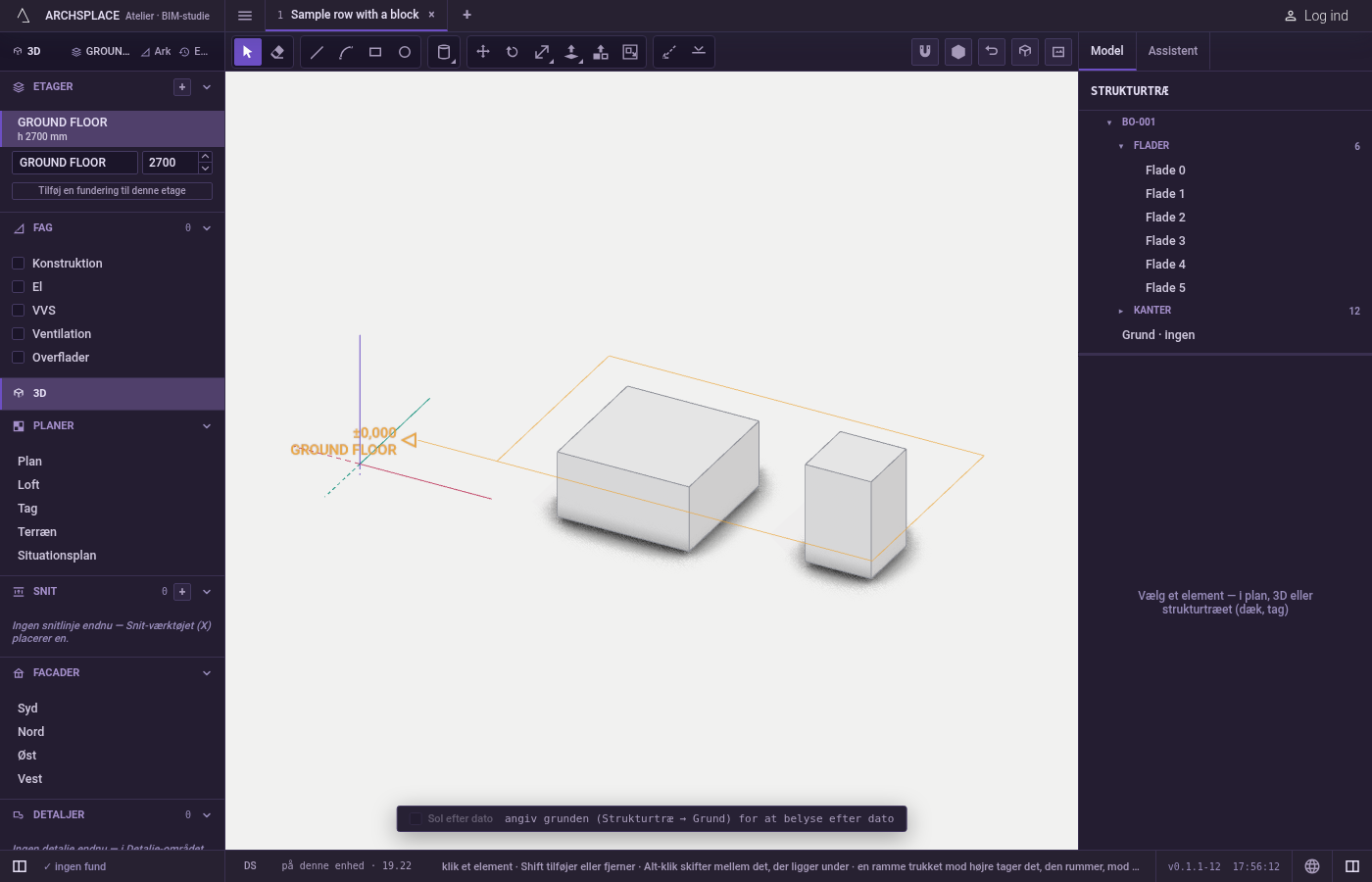The height and width of the screenshot is (882, 1372).
Task: Collapse the FLADER tree node
Action: pos(1121,146)
